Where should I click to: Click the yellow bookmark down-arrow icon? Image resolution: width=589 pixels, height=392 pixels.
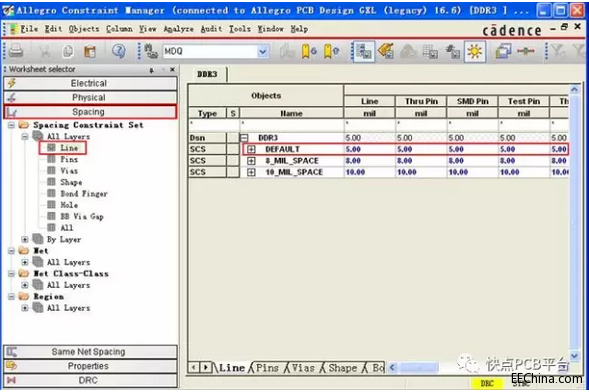(x=309, y=51)
